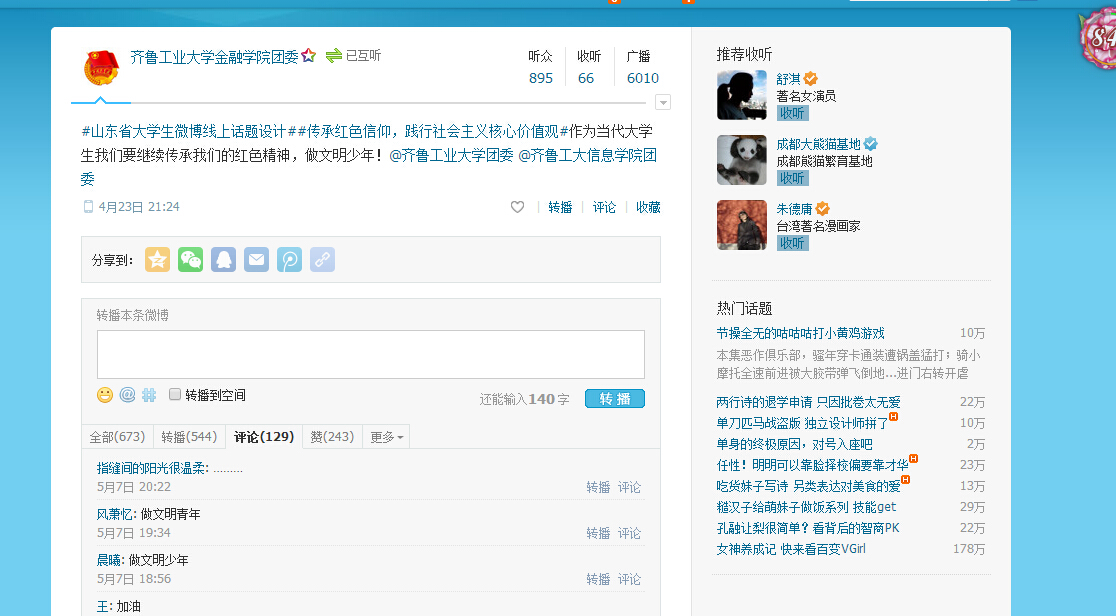Screen dimensions: 1116x616
Task: Open post options dropdown arrow
Action: click(x=663, y=103)
